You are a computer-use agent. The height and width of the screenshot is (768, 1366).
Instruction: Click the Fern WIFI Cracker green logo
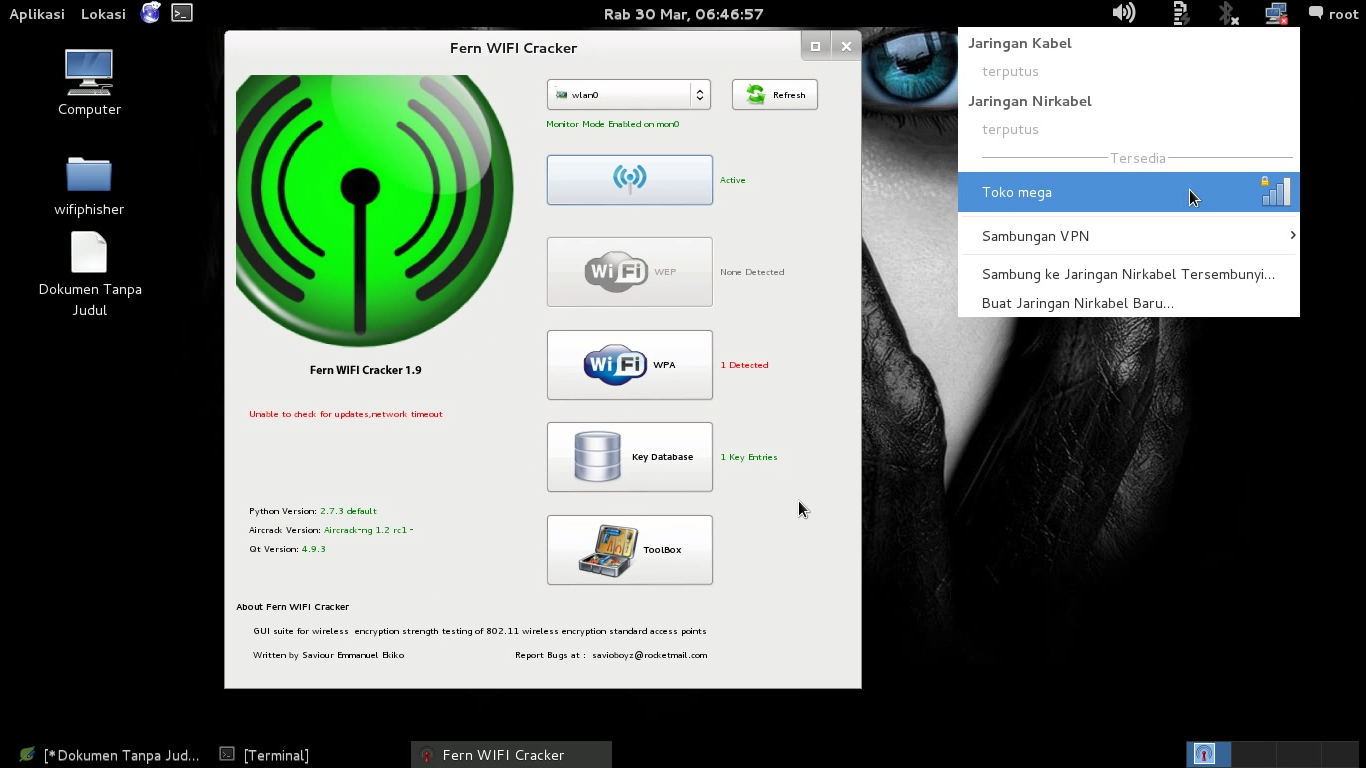pos(374,211)
